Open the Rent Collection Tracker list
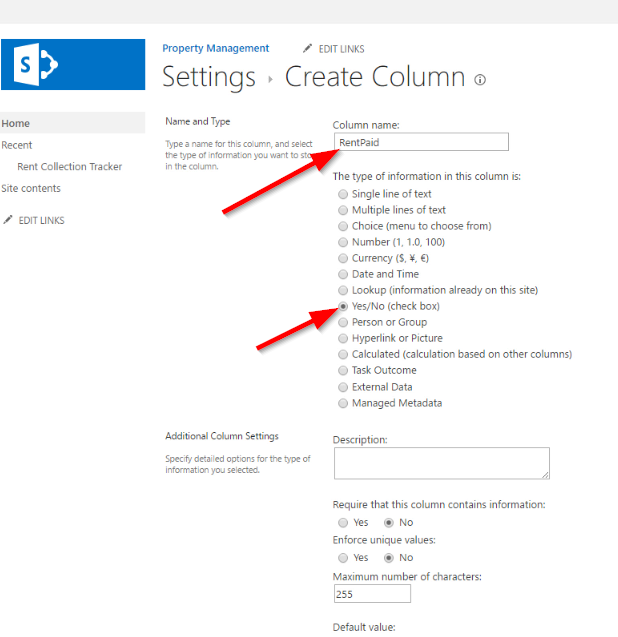Viewport: 618px width, 637px height. pyautogui.click(x=69, y=167)
